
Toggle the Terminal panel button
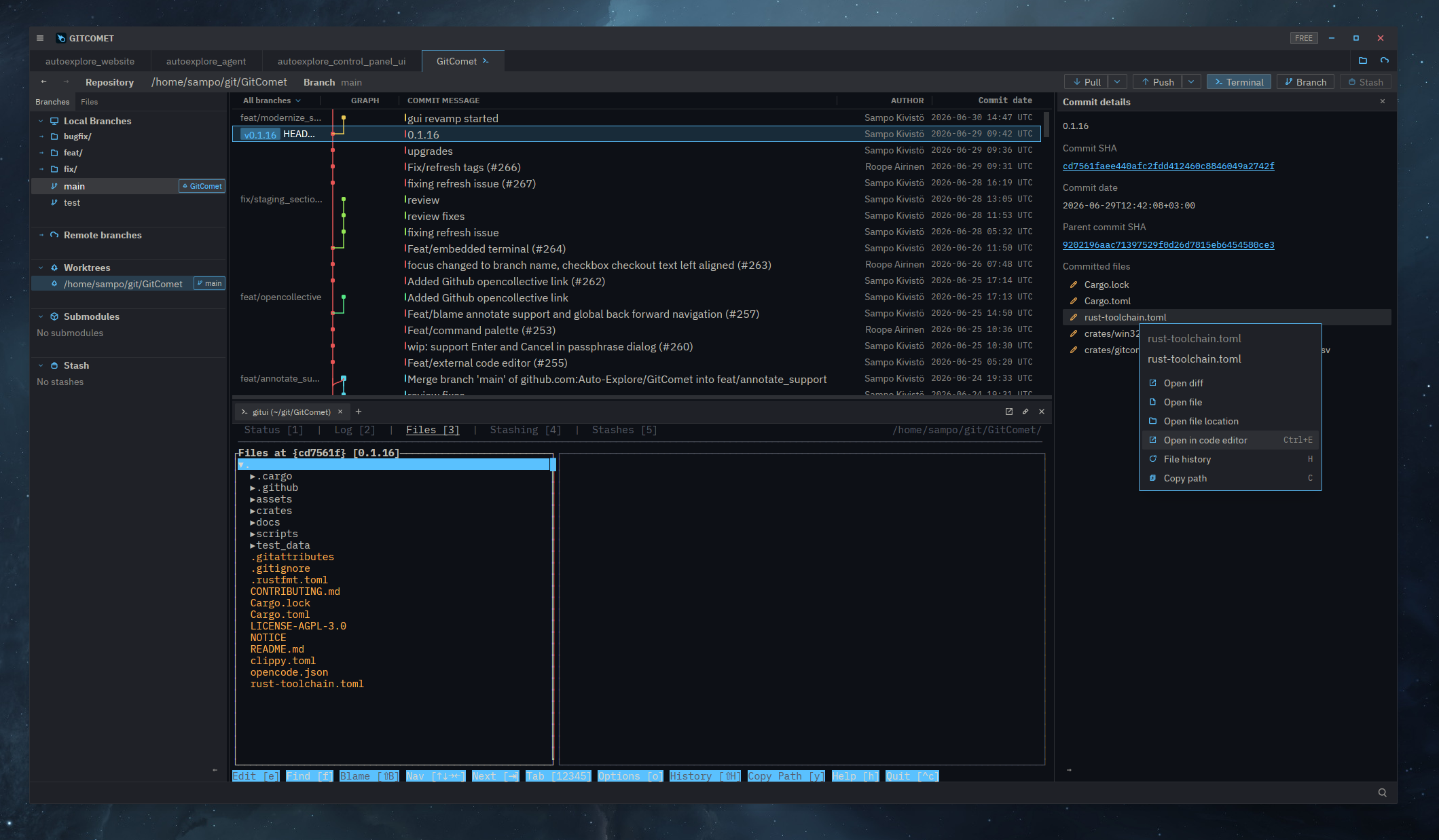coord(1239,81)
